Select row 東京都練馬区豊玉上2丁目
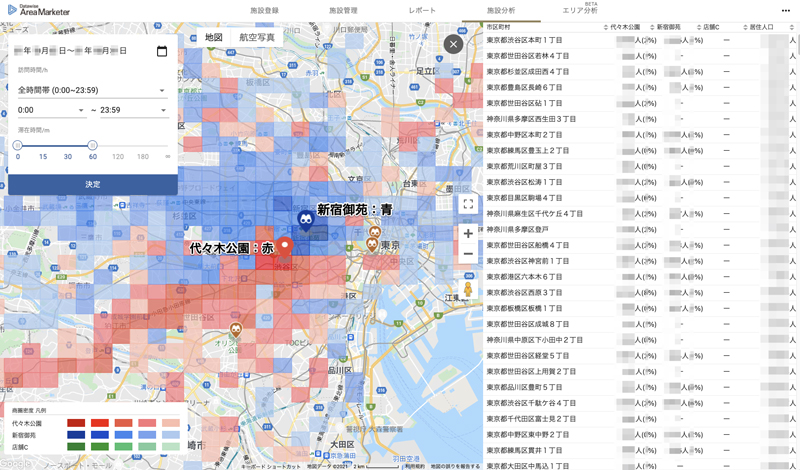 point(641,151)
